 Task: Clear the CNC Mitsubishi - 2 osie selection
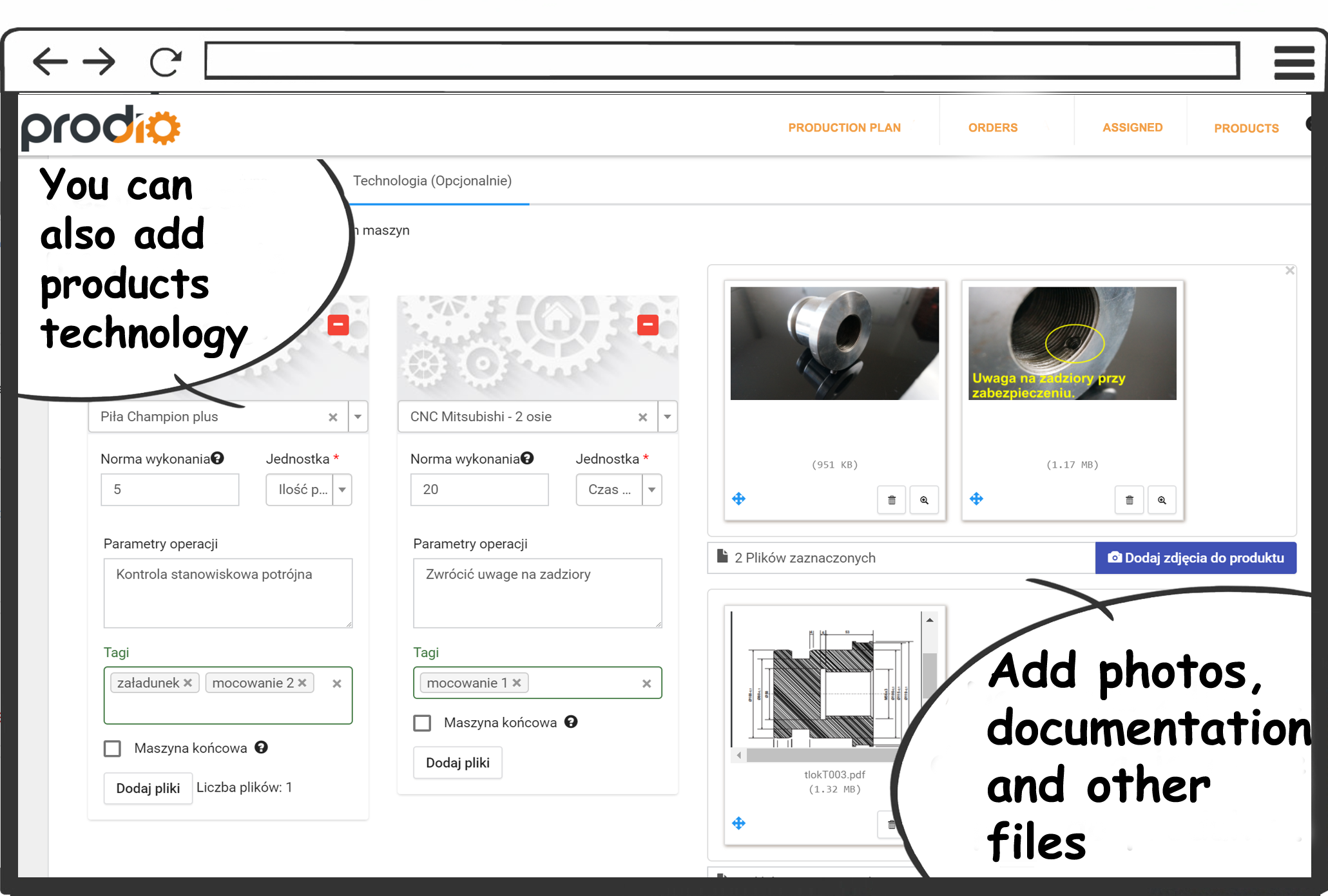point(642,417)
